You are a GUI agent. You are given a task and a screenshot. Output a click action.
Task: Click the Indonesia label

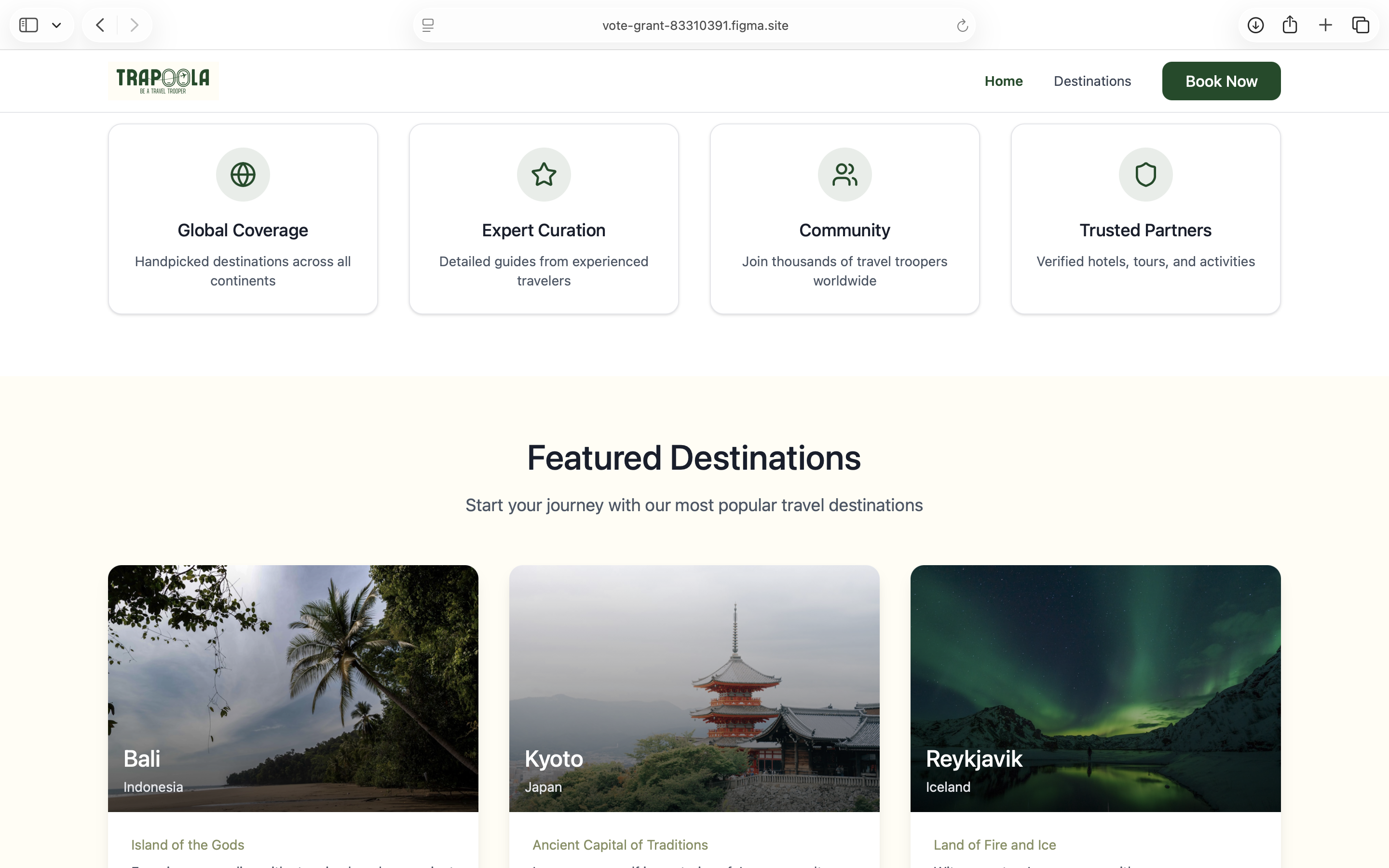pos(153,787)
